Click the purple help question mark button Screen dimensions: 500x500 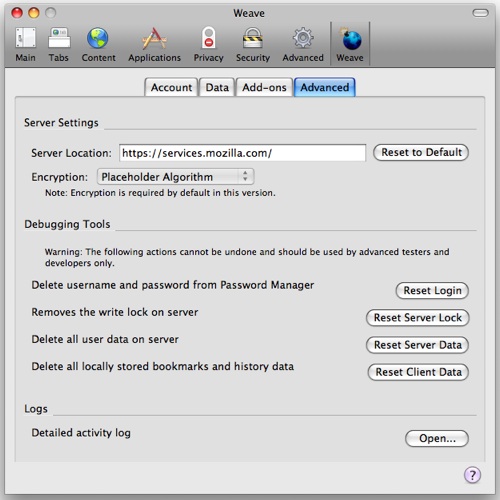click(x=472, y=474)
